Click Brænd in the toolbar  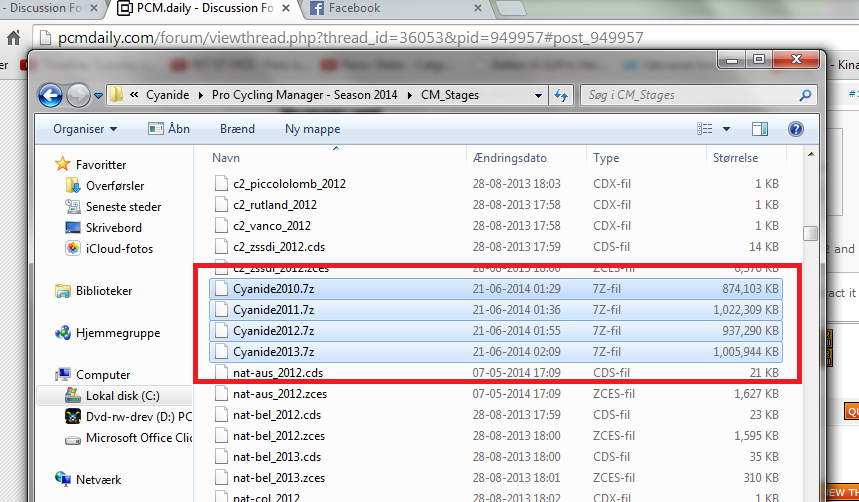237,129
